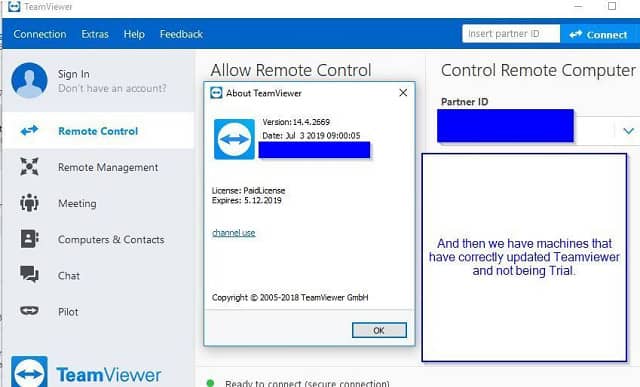
Task: Click the Meeting people icon
Action: pos(29,202)
